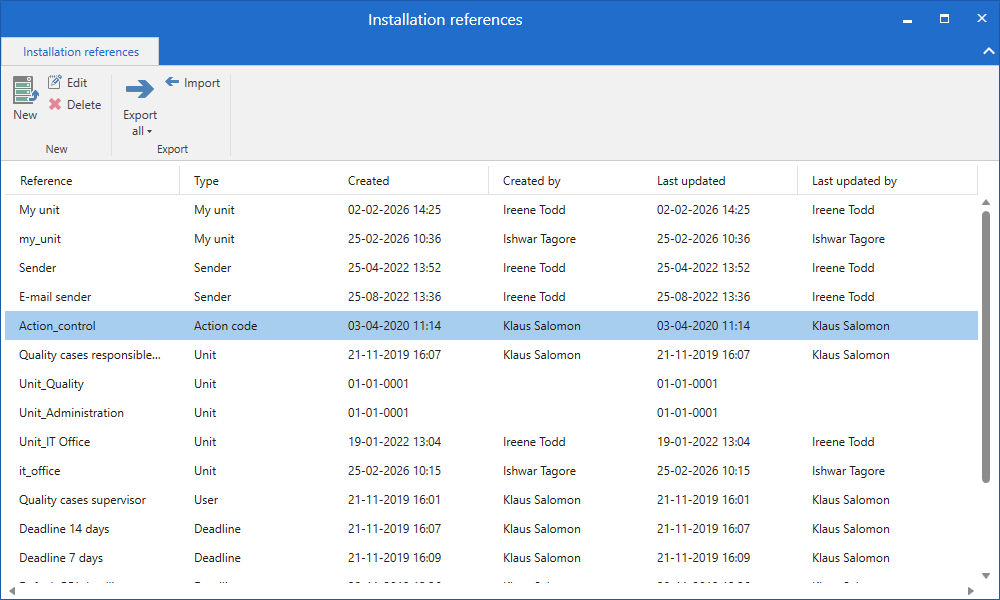This screenshot has width=1000, height=600.
Task: Collapse the ribbon with the chevron
Action: point(988,50)
